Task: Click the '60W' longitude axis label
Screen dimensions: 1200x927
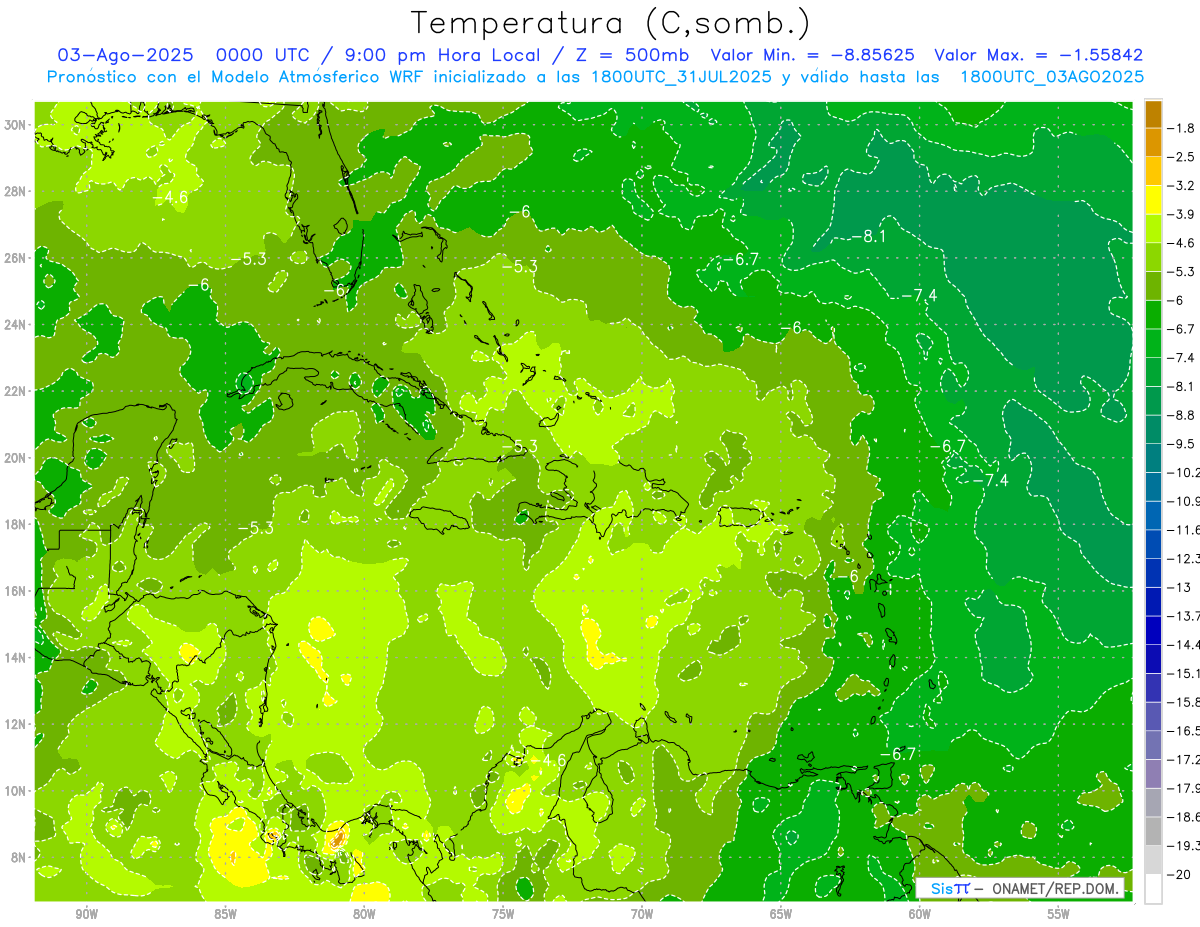Action: coord(920,914)
